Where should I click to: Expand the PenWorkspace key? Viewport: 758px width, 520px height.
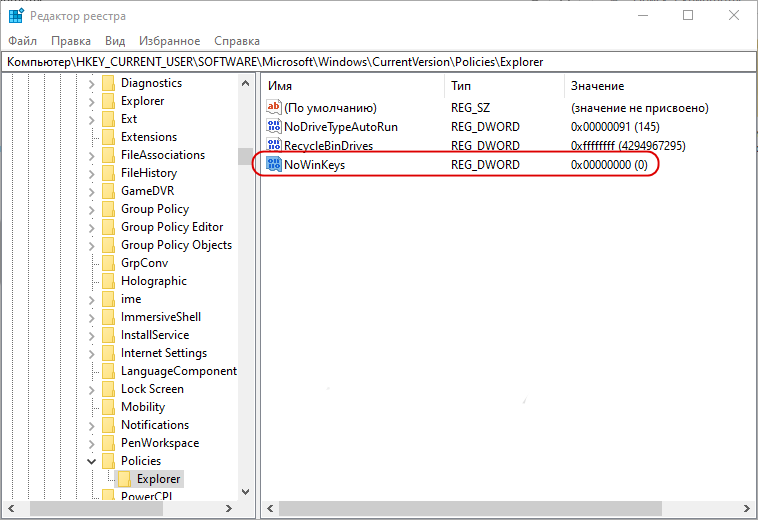[x=91, y=444]
